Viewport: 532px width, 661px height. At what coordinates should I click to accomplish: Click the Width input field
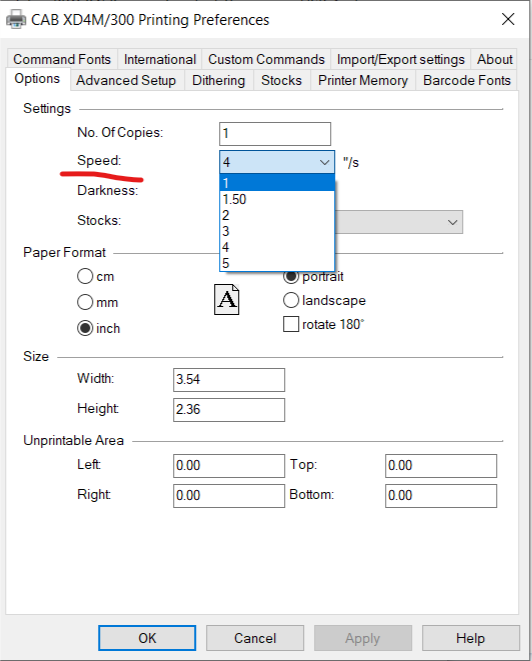tap(229, 380)
